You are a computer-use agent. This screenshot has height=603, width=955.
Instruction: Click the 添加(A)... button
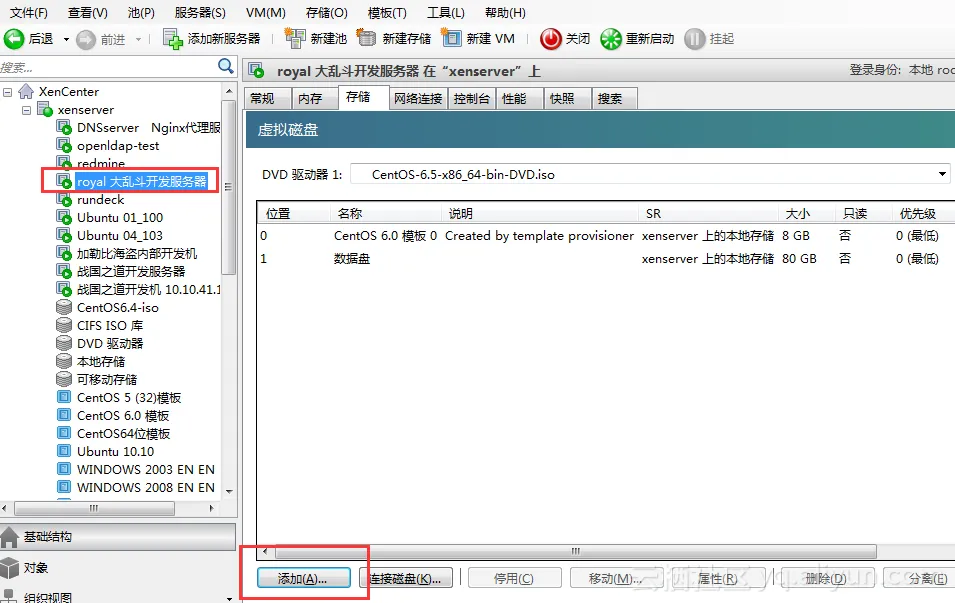point(303,578)
